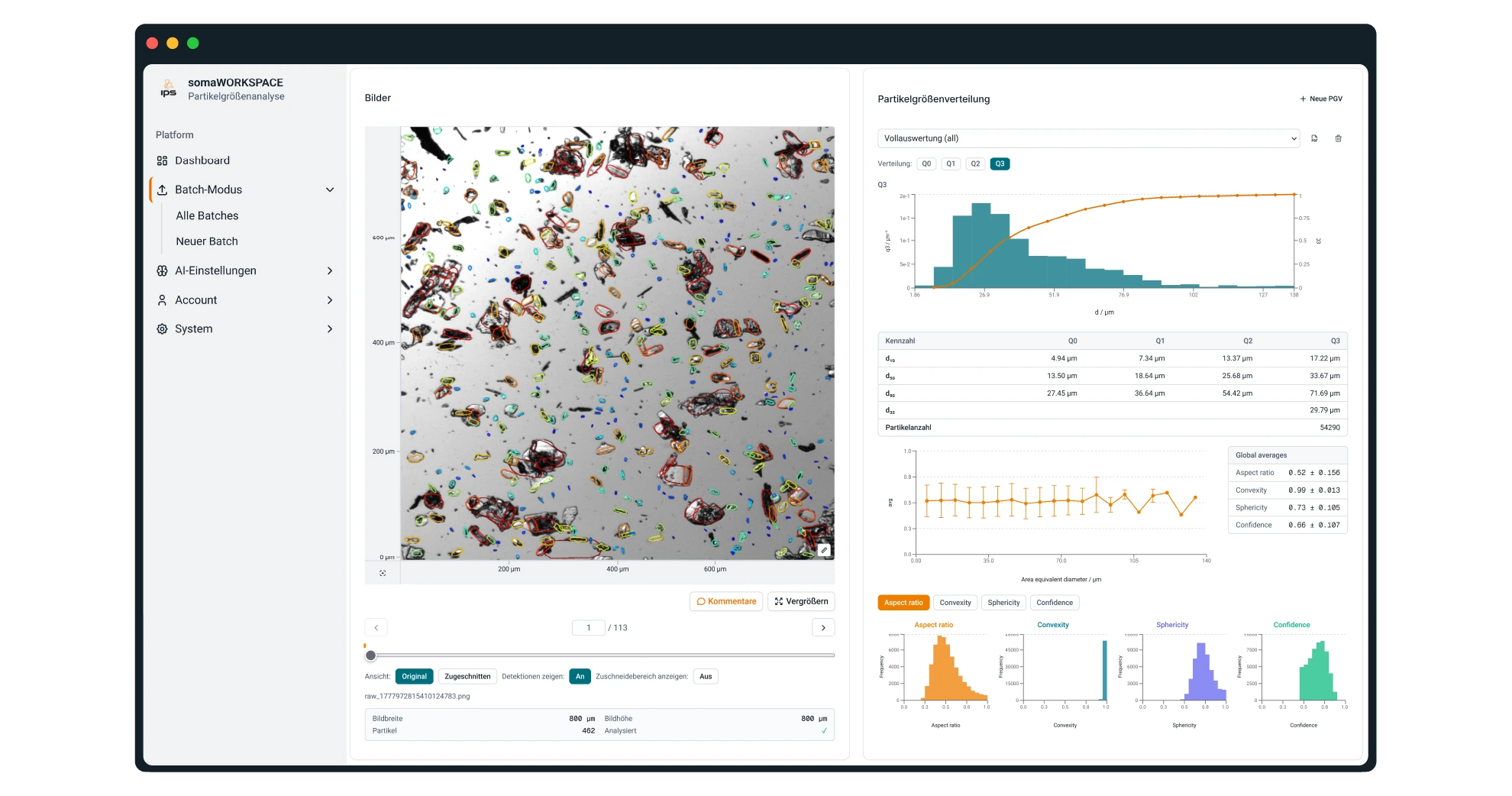Select Q0 distribution
Screen dimensions: 1512x796
tap(926, 163)
